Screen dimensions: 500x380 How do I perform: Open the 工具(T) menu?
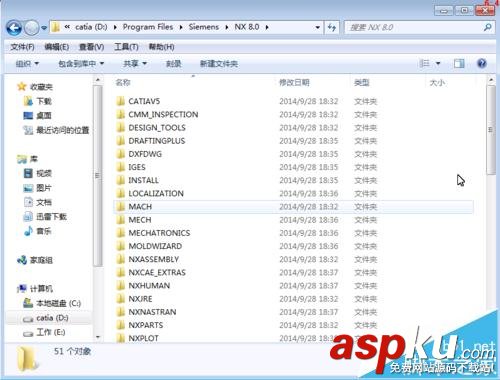click(126, 47)
